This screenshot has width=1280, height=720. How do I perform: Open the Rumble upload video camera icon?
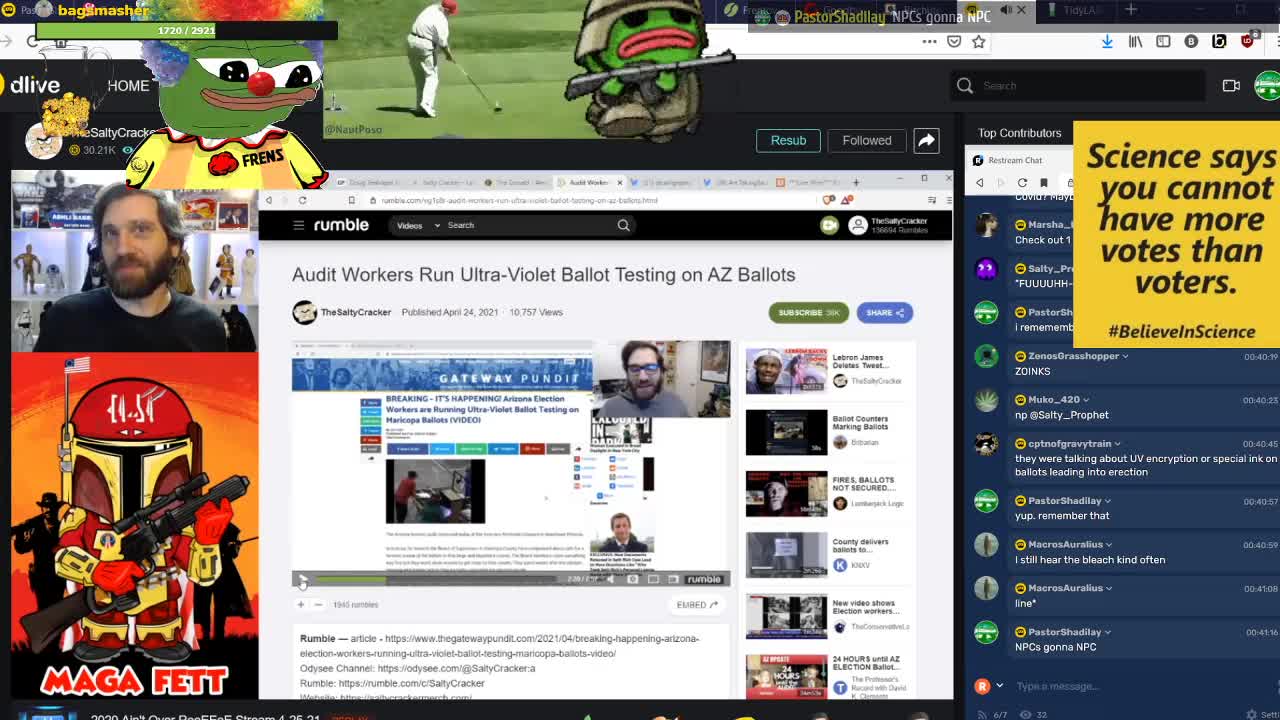829,225
